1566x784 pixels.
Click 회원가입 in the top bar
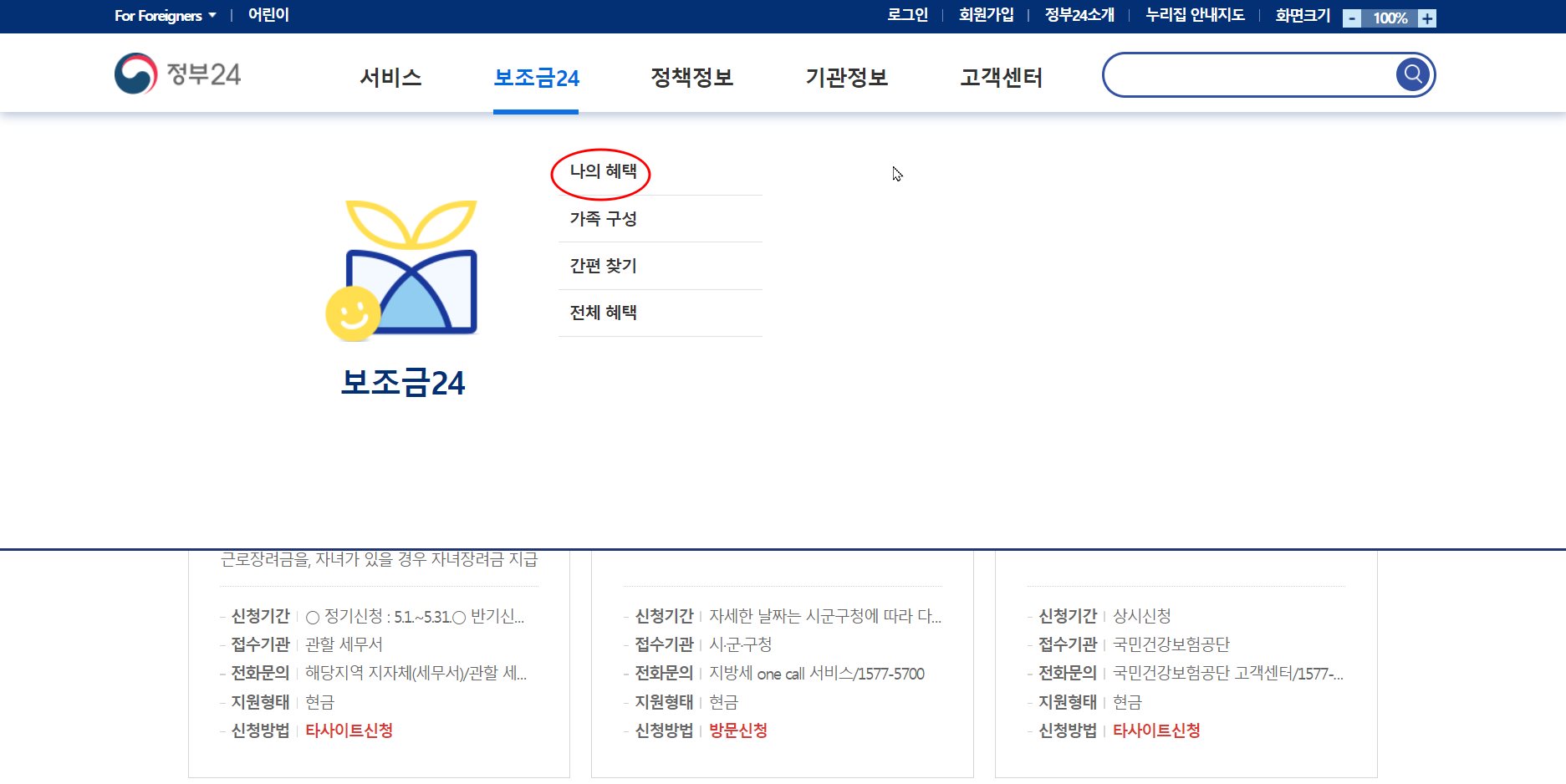[986, 15]
